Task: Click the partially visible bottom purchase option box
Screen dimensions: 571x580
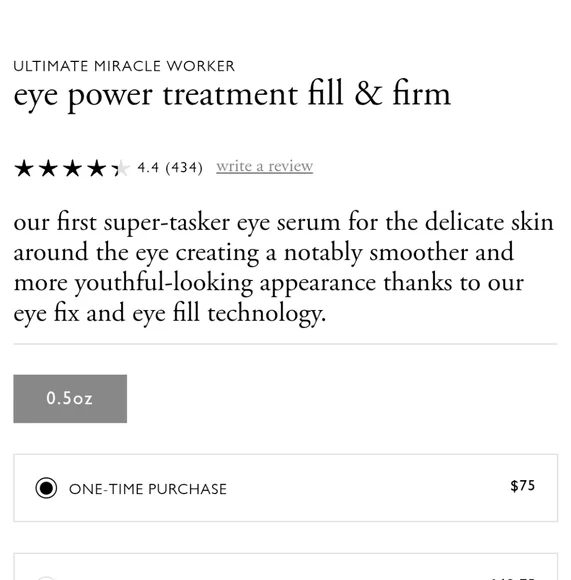Action: tap(286, 567)
